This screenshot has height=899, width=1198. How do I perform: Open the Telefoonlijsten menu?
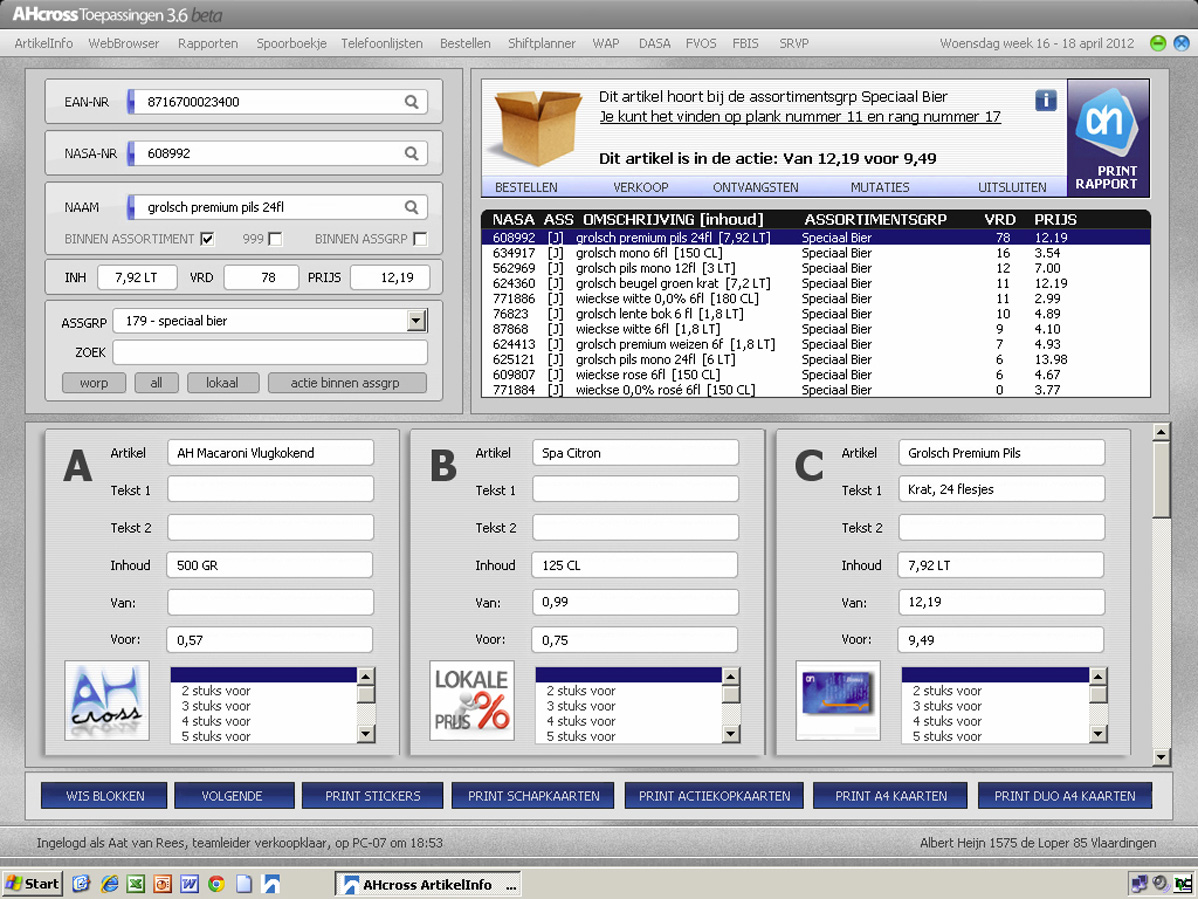[x=382, y=44]
